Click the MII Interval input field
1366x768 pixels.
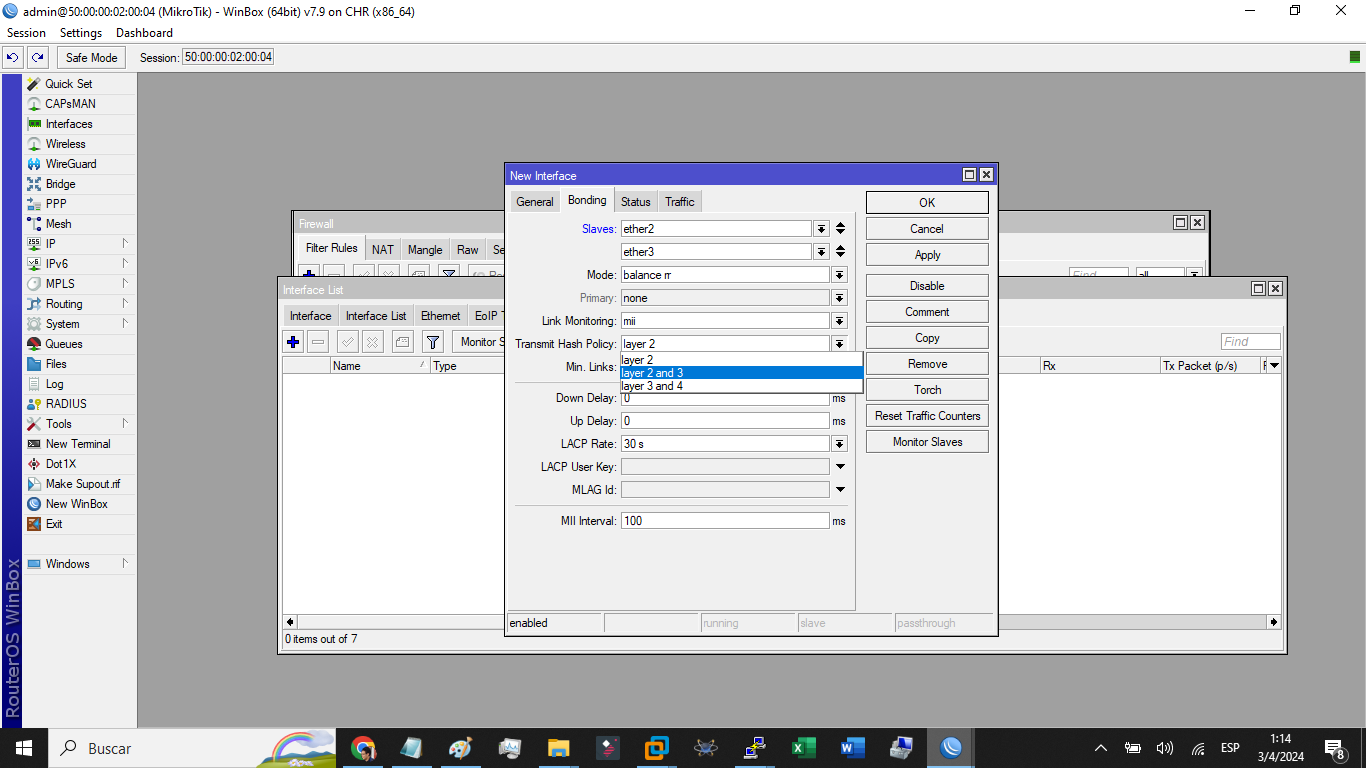point(725,521)
